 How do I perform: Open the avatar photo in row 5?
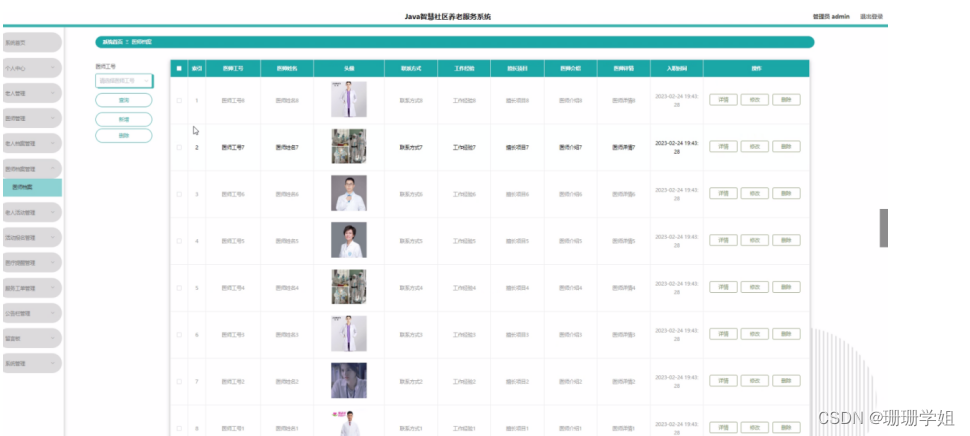(349, 287)
